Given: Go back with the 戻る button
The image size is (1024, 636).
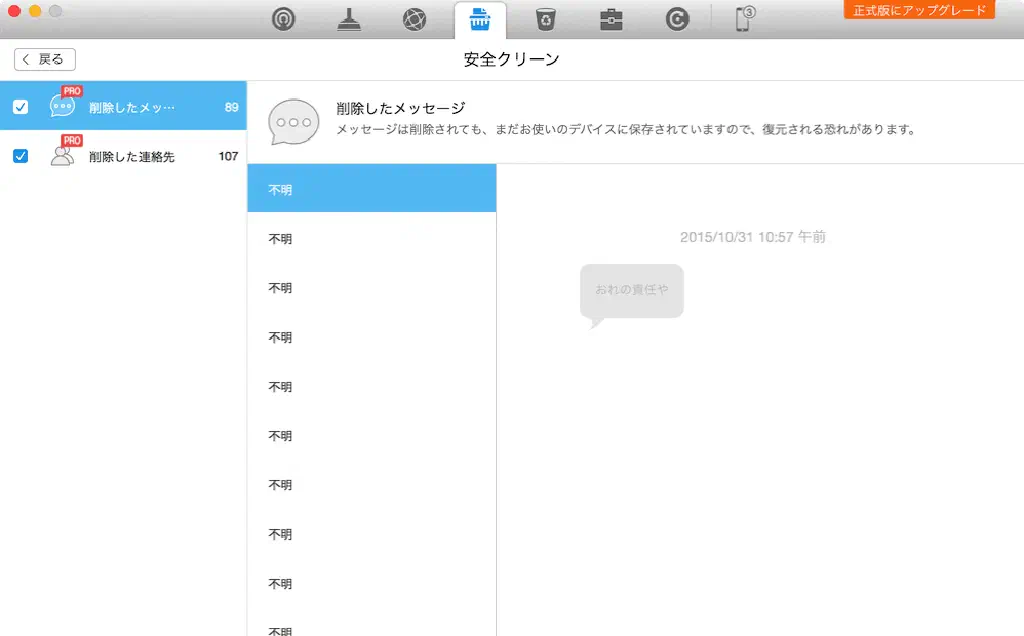Looking at the screenshot, I should [45, 59].
